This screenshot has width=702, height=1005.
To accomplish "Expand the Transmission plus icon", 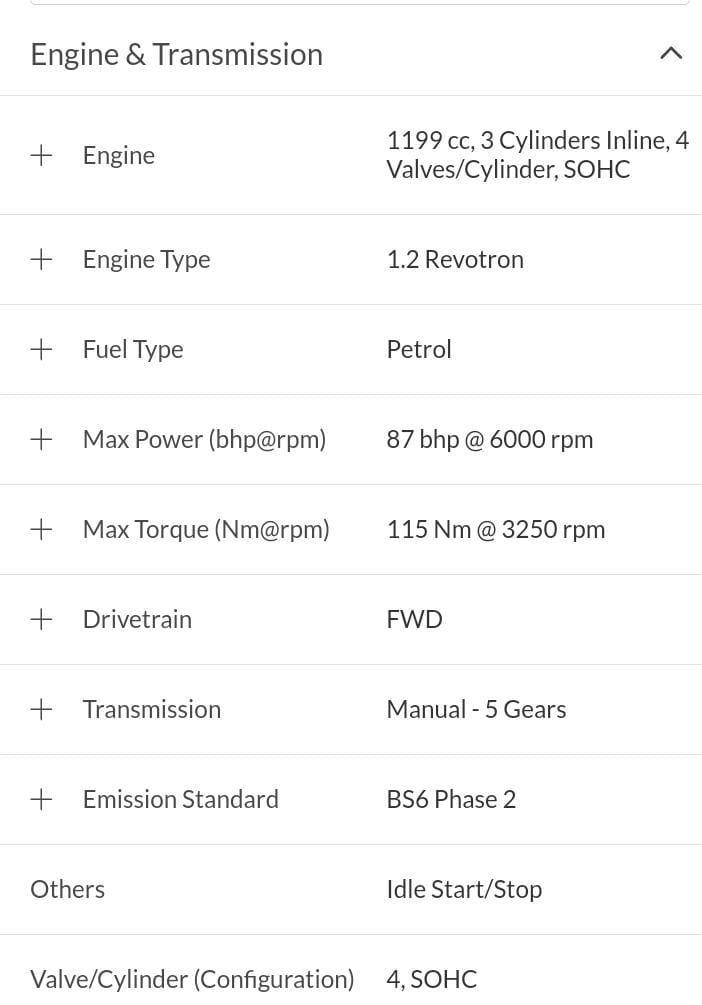I will pos(41,710).
